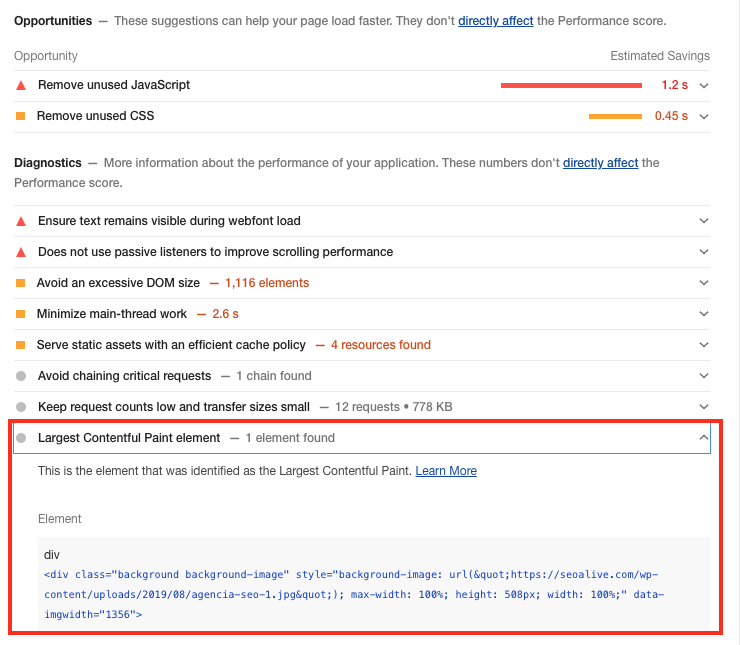The image size is (740, 645).
Task: Expand the static assets cache policy chevron
Action: pos(704,345)
